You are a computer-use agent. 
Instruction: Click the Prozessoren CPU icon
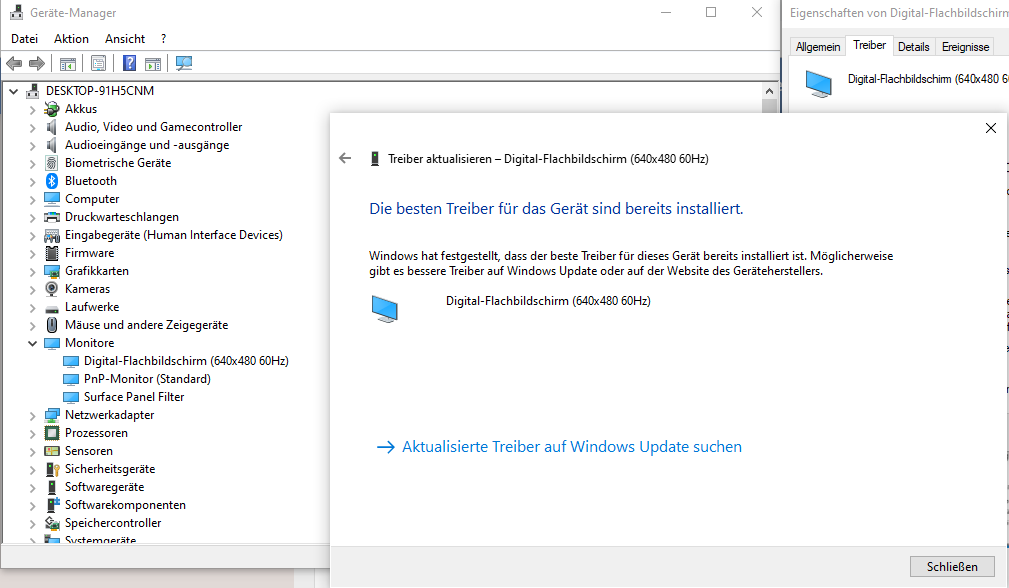52,433
